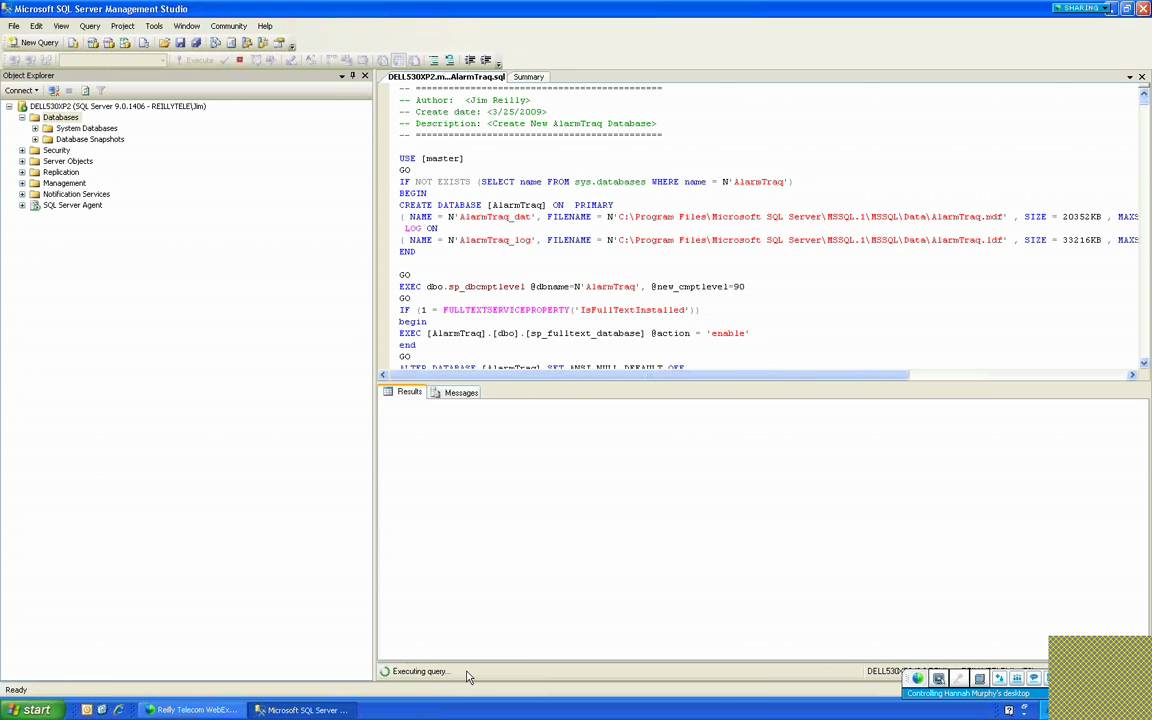Expand the SQL Server Agent node
The height and width of the screenshot is (720, 1152).
[x=22, y=206]
